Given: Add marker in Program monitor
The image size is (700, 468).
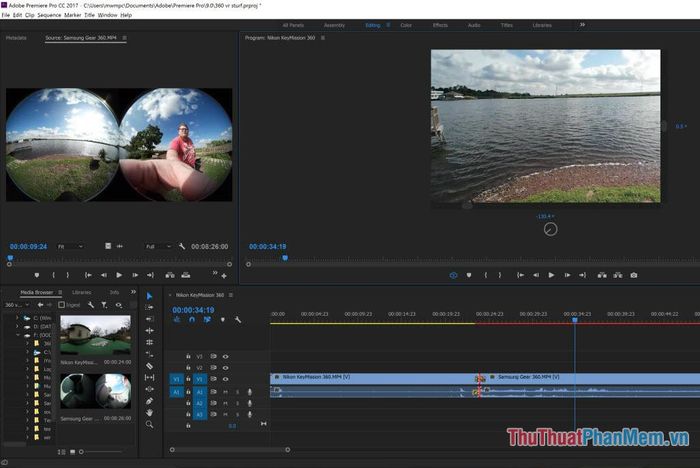Looking at the screenshot, I should (469, 275).
